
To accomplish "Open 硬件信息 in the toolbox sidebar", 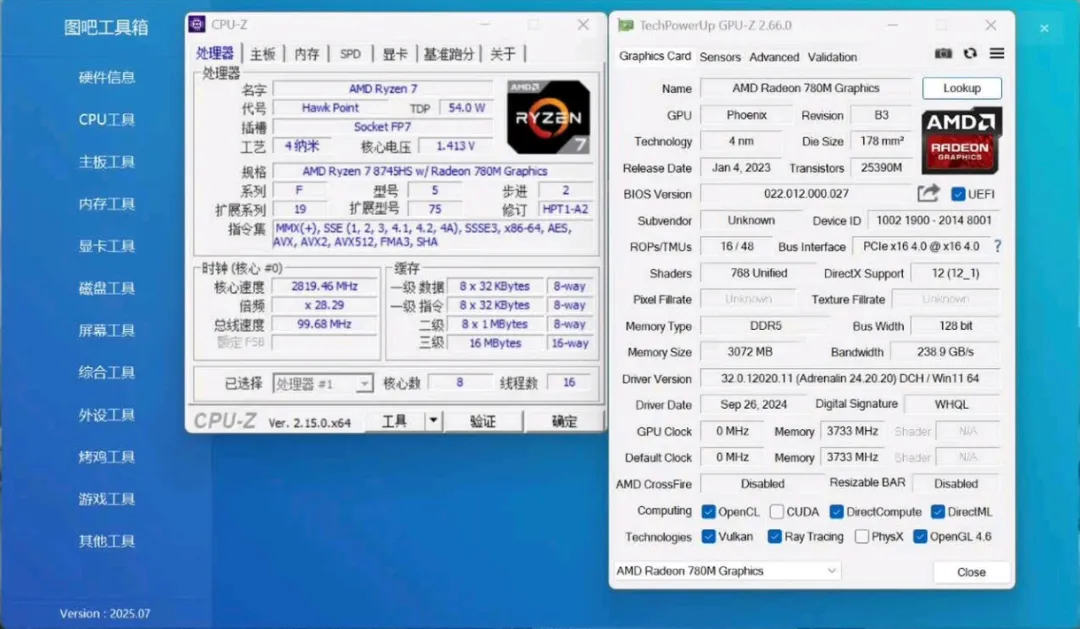I will point(106,77).
